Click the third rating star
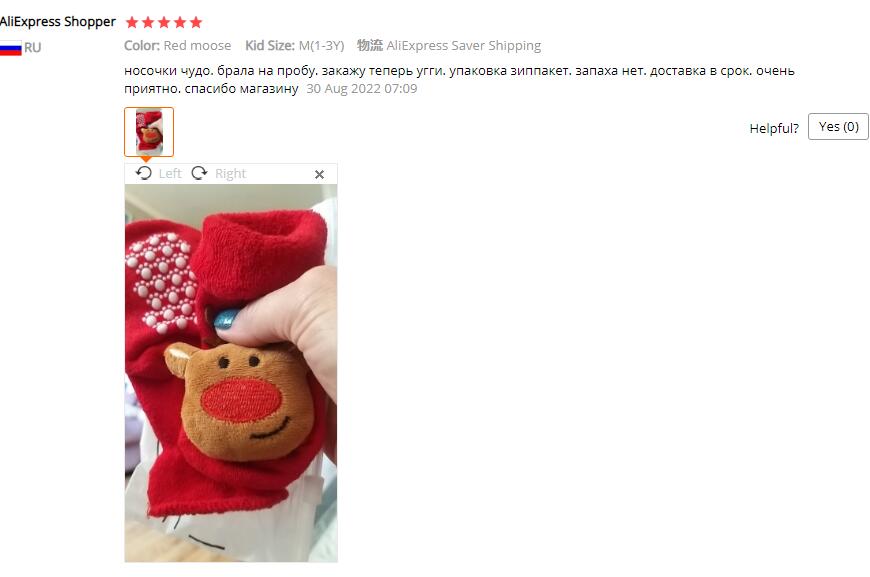Viewport: 870px width, 577px height. pos(164,22)
